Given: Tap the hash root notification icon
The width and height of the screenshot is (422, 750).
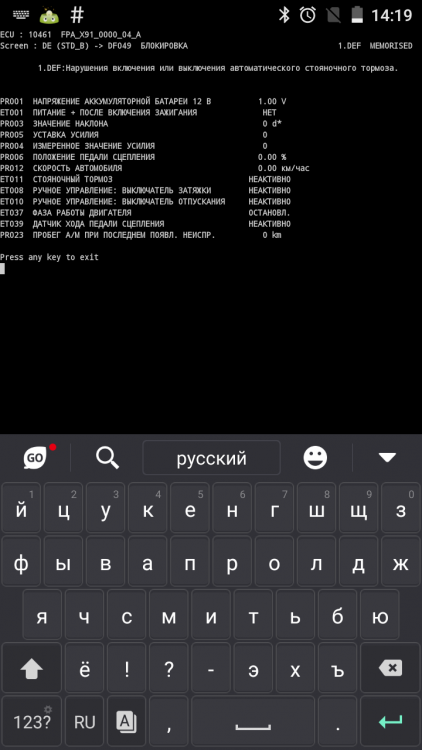Looking at the screenshot, I should tap(77, 15).
